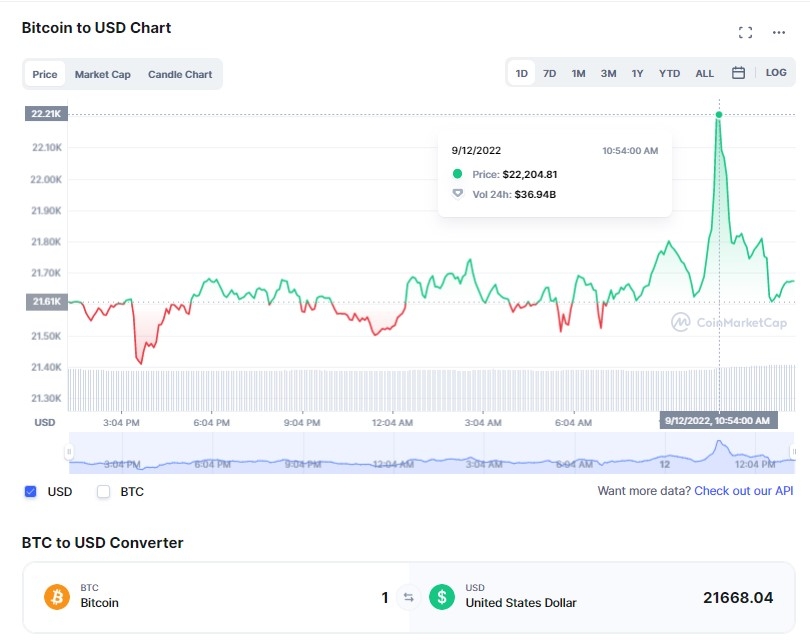Click the BTC amount input field
This screenshot has width=810, height=642.
(300, 598)
